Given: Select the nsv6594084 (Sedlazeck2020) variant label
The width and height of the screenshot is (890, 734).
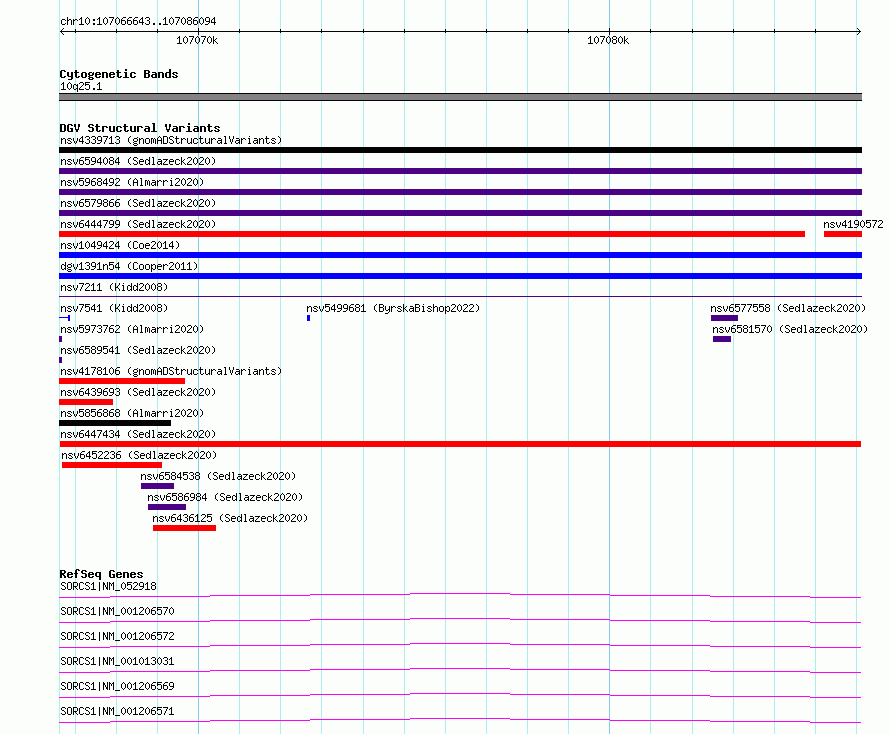Looking at the screenshot, I should point(138,161).
